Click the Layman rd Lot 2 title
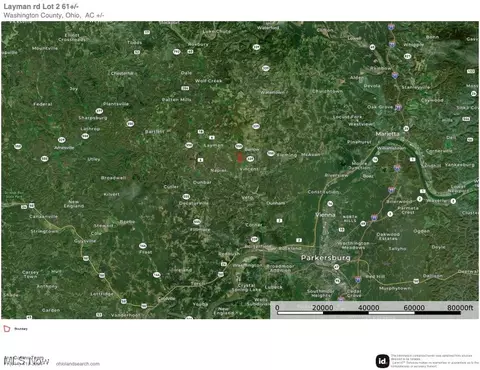The width and height of the screenshot is (480, 370). point(41,6)
